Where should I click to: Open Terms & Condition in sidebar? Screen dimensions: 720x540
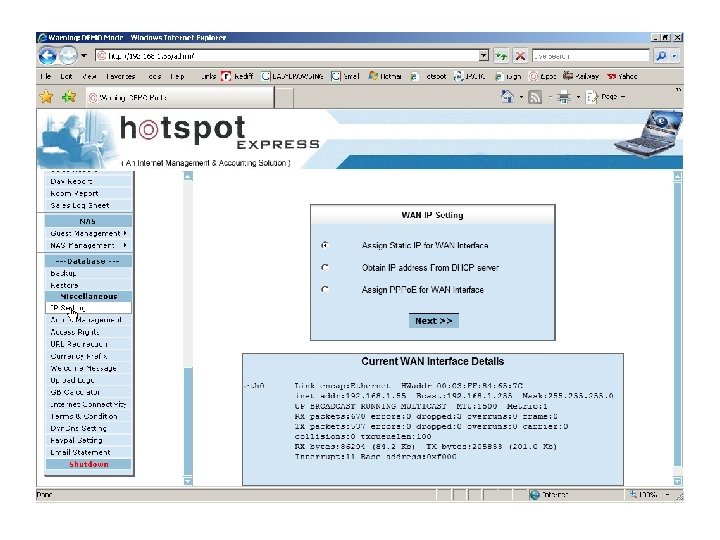pyautogui.click(x=89, y=416)
